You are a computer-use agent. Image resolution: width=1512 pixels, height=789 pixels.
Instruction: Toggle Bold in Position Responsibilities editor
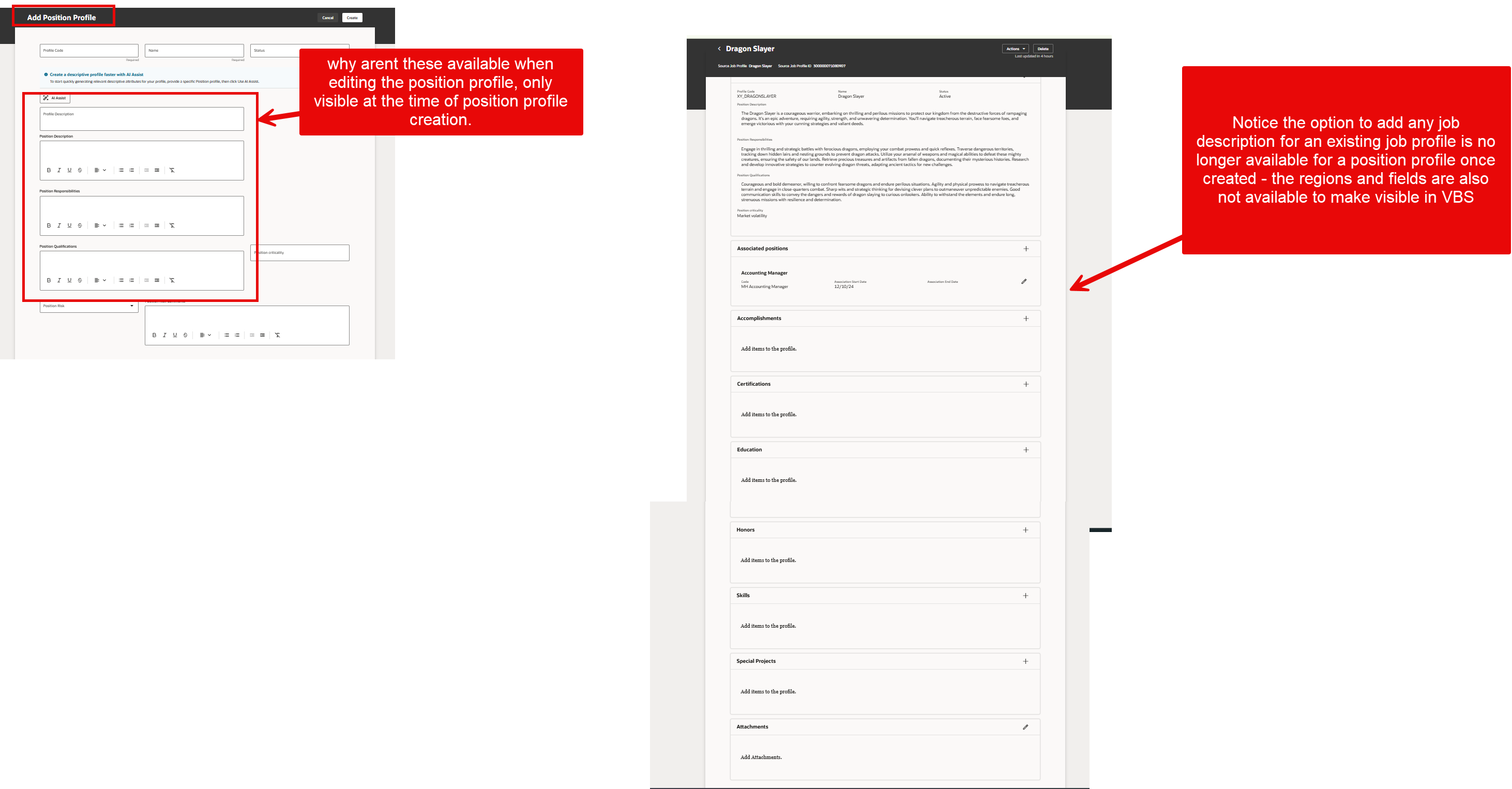point(49,225)
